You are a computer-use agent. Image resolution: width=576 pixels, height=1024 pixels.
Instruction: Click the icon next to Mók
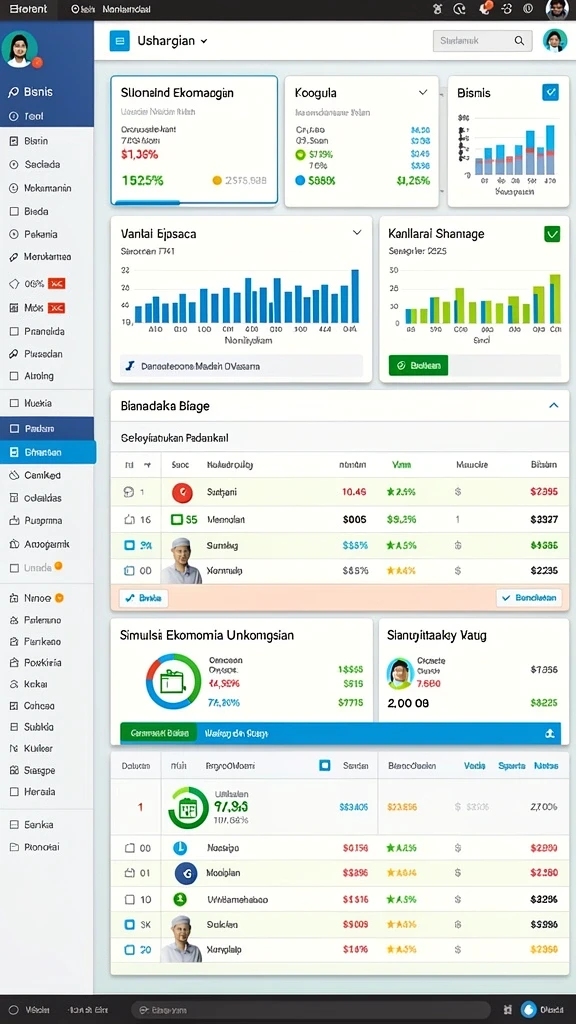click(13, 308)
